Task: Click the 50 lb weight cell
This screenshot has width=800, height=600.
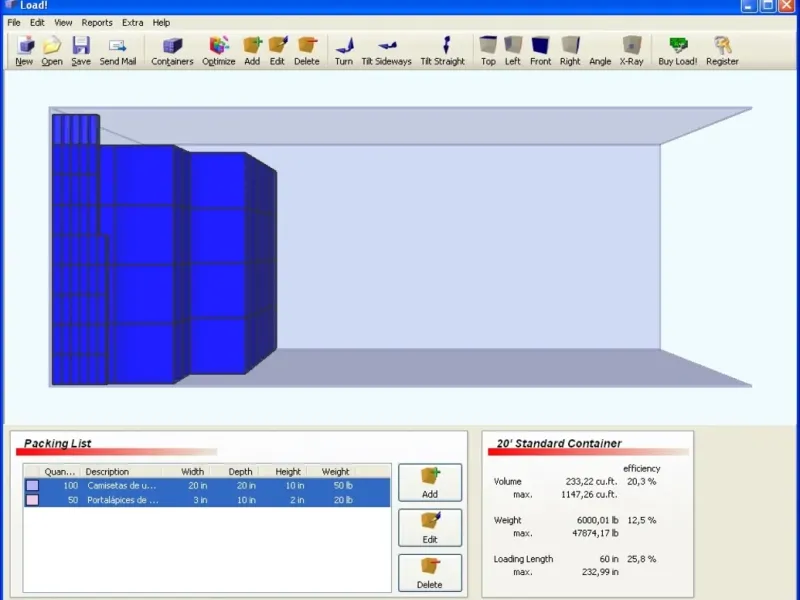Action: point(343,485)
